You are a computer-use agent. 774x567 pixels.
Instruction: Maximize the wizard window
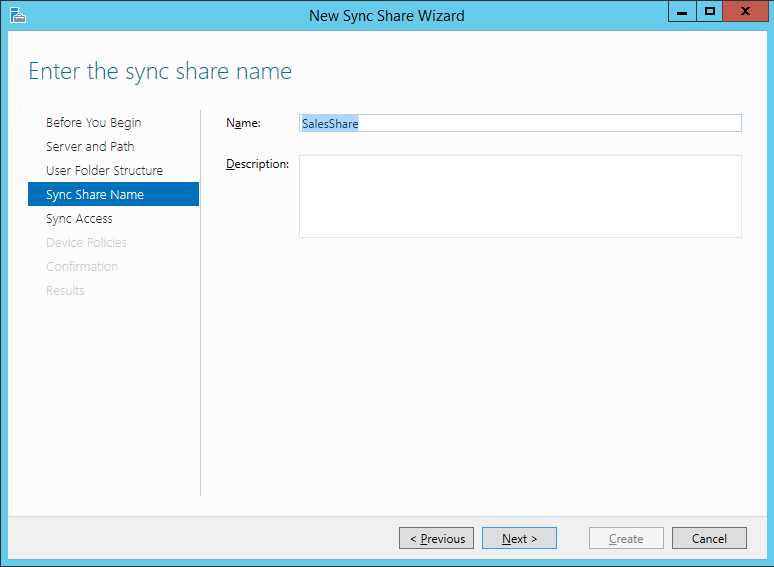pos(710,12)
